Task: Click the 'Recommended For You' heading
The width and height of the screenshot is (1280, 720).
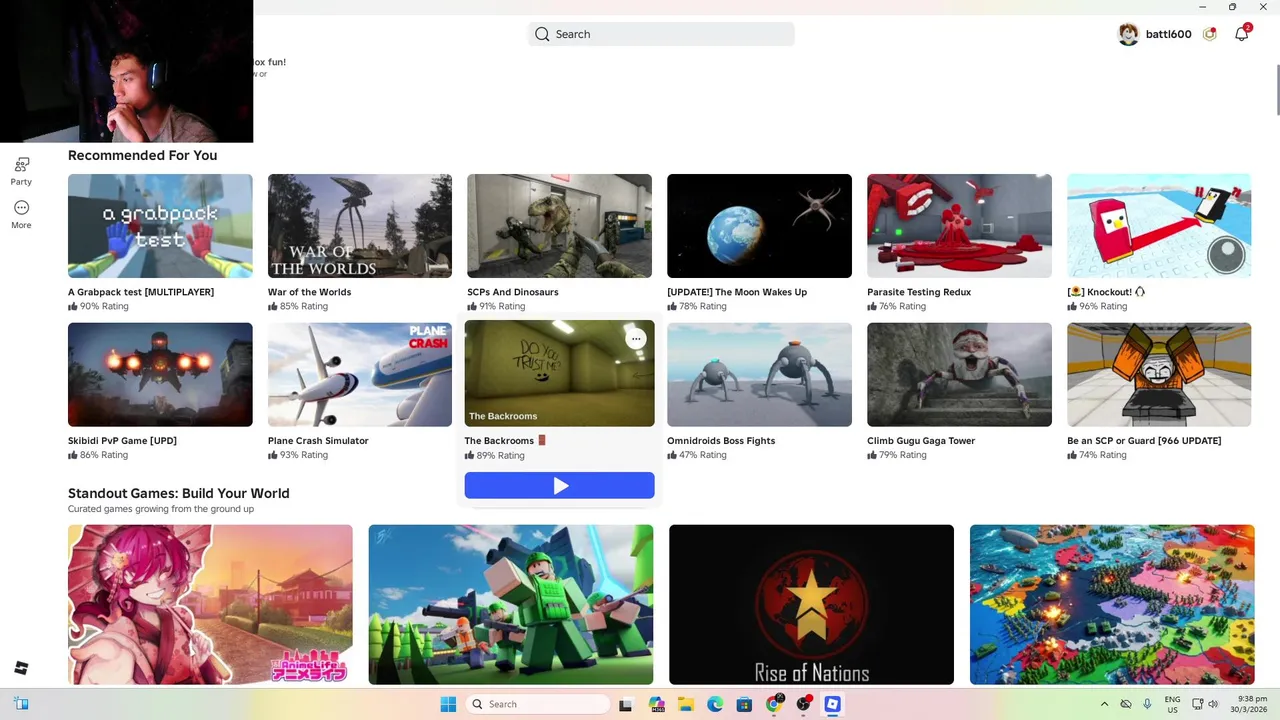Action: click(x=142, y=155)
